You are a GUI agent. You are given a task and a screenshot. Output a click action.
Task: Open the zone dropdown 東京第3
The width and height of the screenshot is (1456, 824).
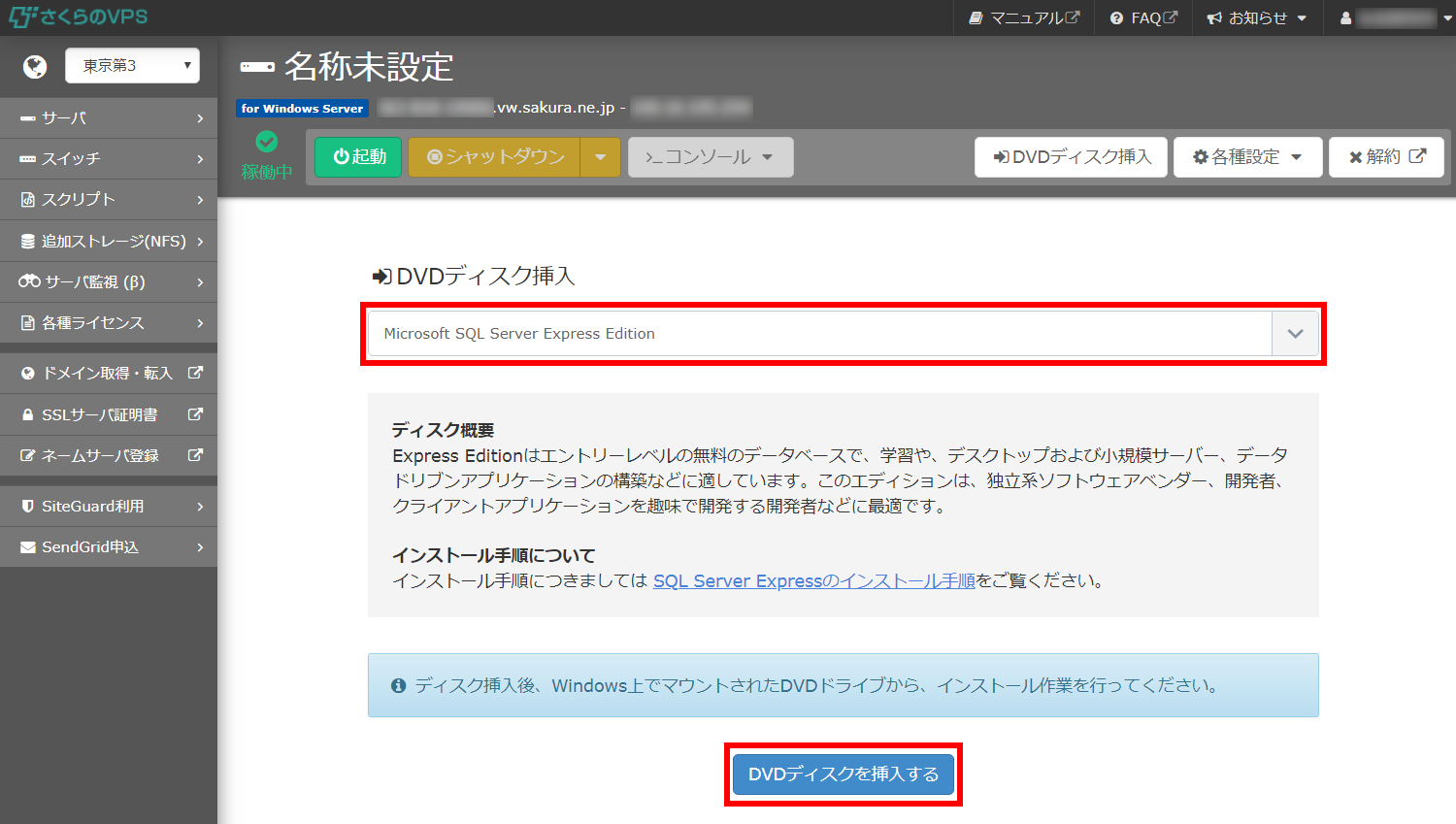132,66
